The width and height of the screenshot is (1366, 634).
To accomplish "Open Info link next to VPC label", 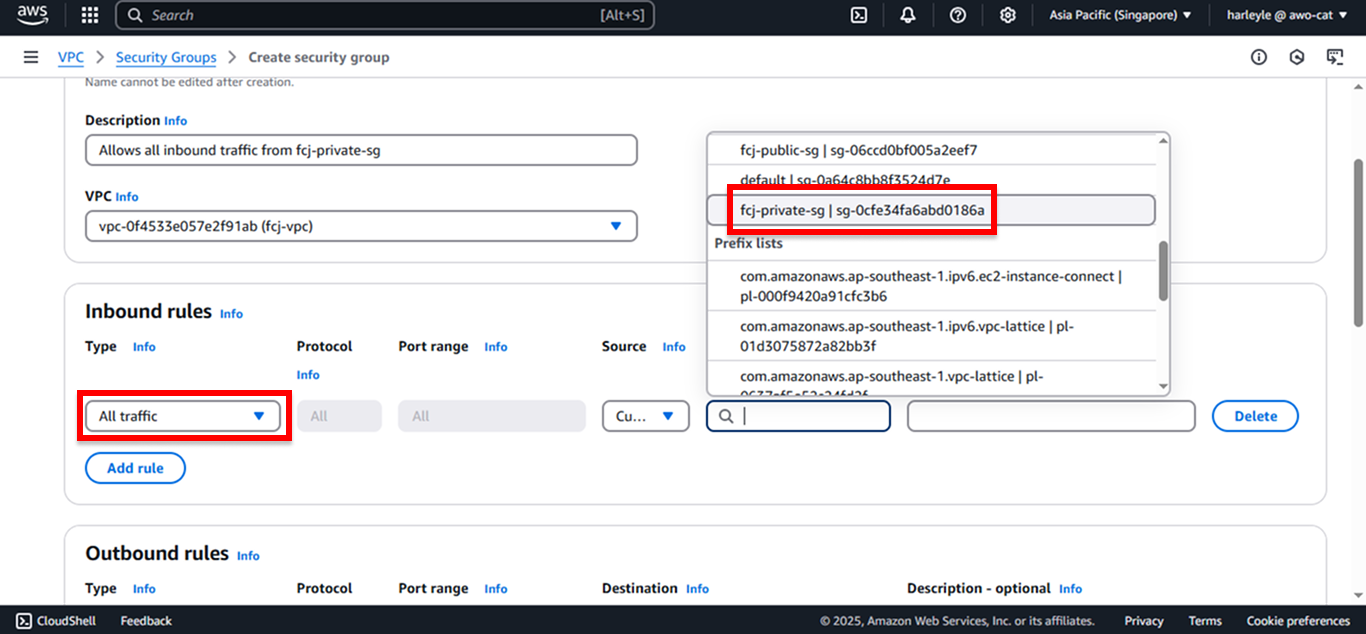I will point(127,197).
